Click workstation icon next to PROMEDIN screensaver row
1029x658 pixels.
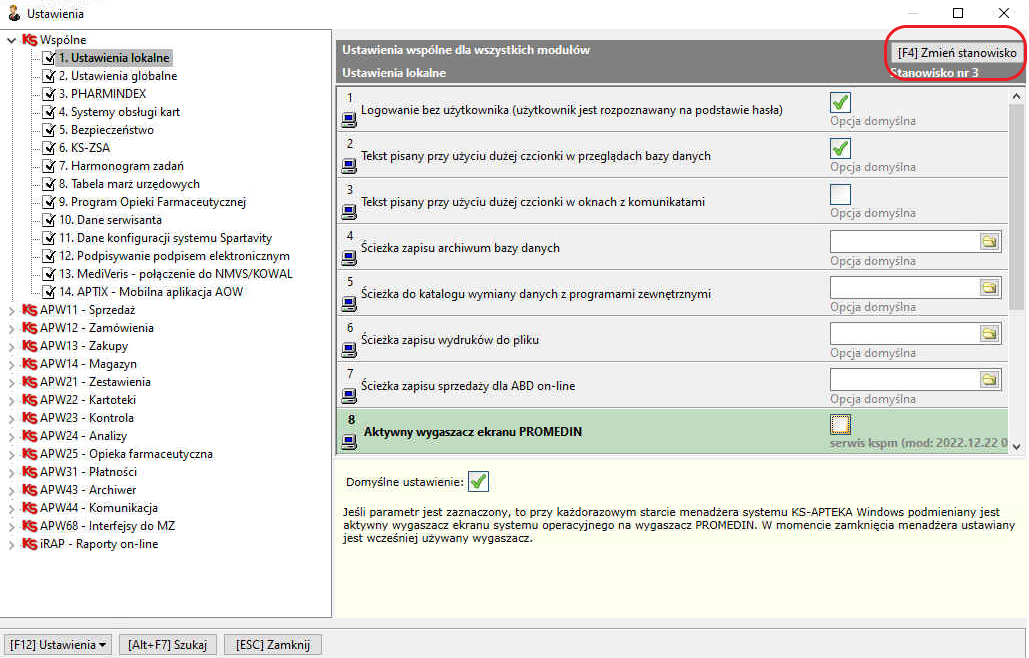coord(349,441)
